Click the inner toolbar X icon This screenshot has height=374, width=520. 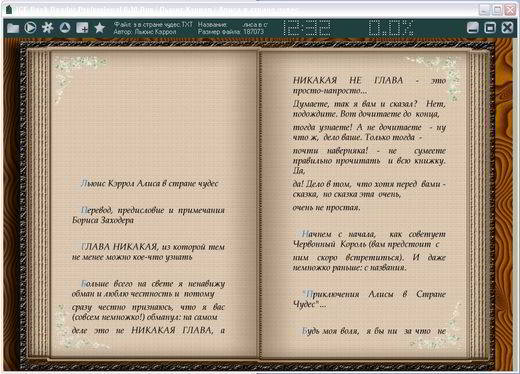tap(507, 28)
